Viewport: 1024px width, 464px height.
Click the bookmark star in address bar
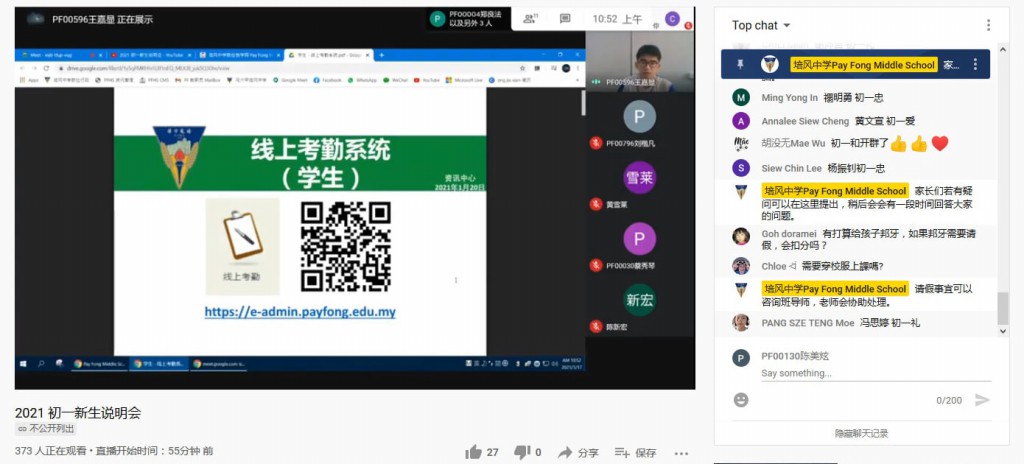(x=522, y=68)
